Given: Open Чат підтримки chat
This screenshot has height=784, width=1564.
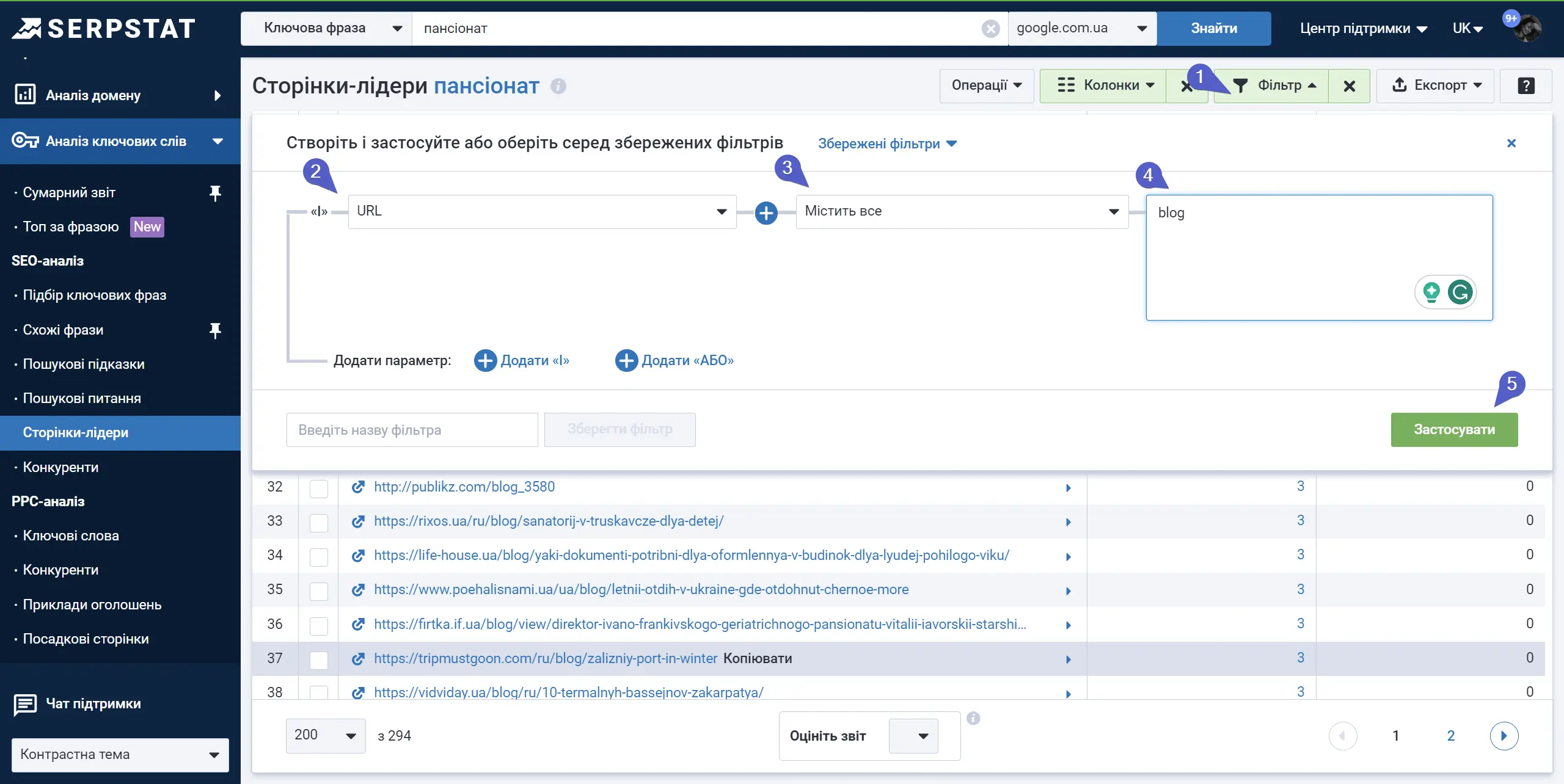Looking at the screenshot, I should pos(78,704).
